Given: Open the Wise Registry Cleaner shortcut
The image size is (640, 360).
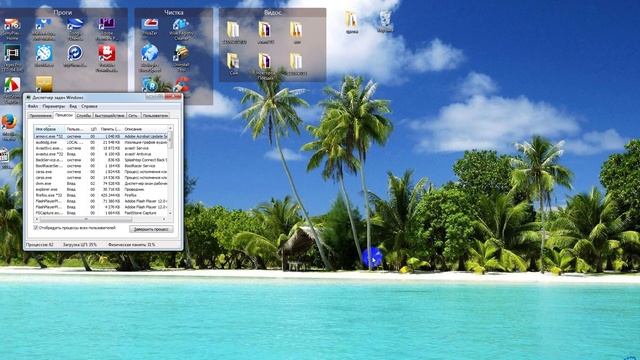Looking at the screenshot, I should click(180, 24).
